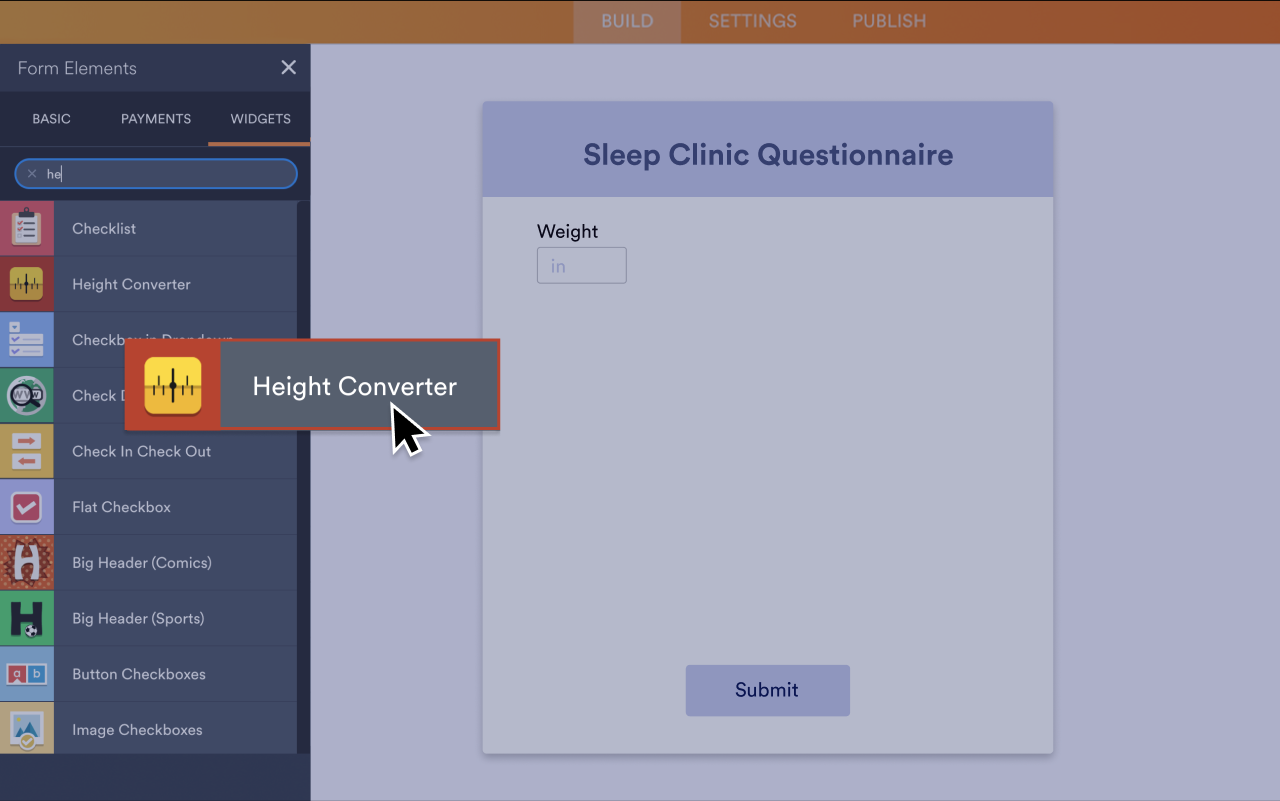
Task: Click the Submit button
Action: click(767, 690)
